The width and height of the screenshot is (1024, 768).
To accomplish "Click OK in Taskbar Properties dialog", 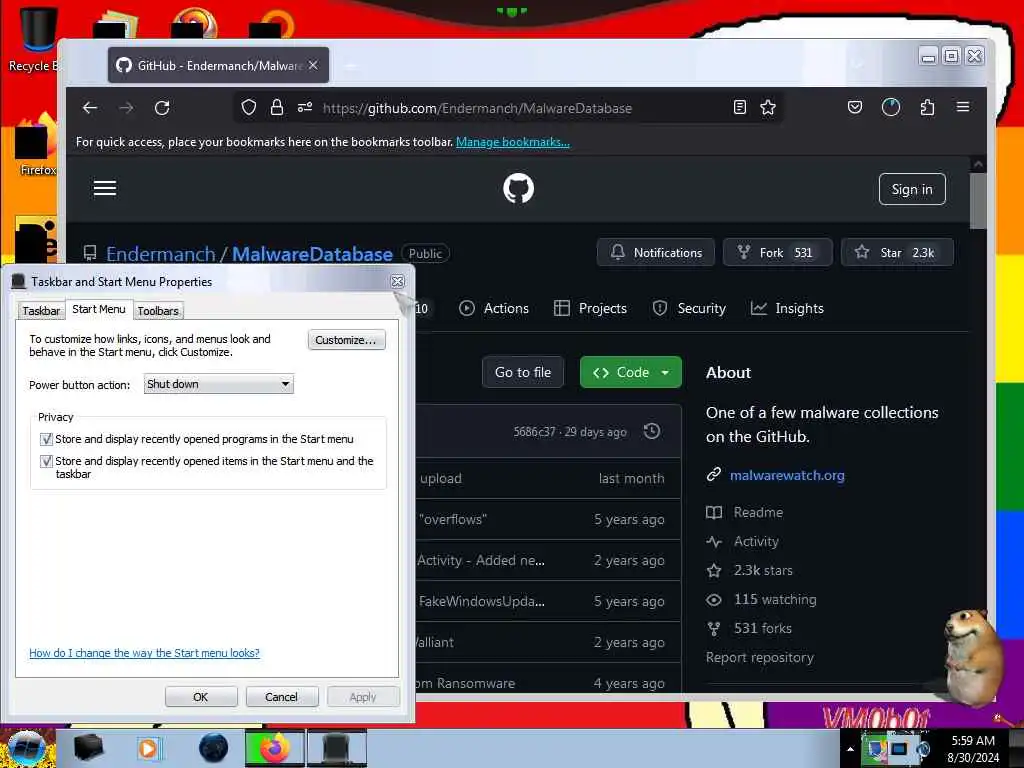I will [200, 697].
